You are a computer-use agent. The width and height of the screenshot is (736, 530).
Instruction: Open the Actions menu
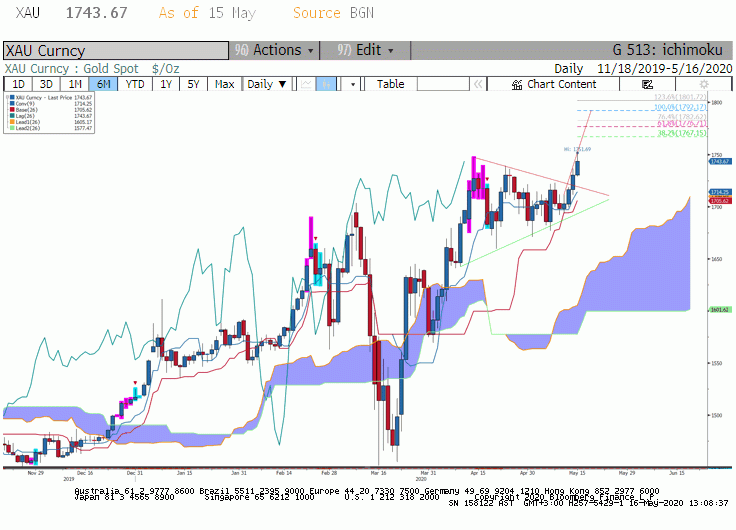coord(274,50)
